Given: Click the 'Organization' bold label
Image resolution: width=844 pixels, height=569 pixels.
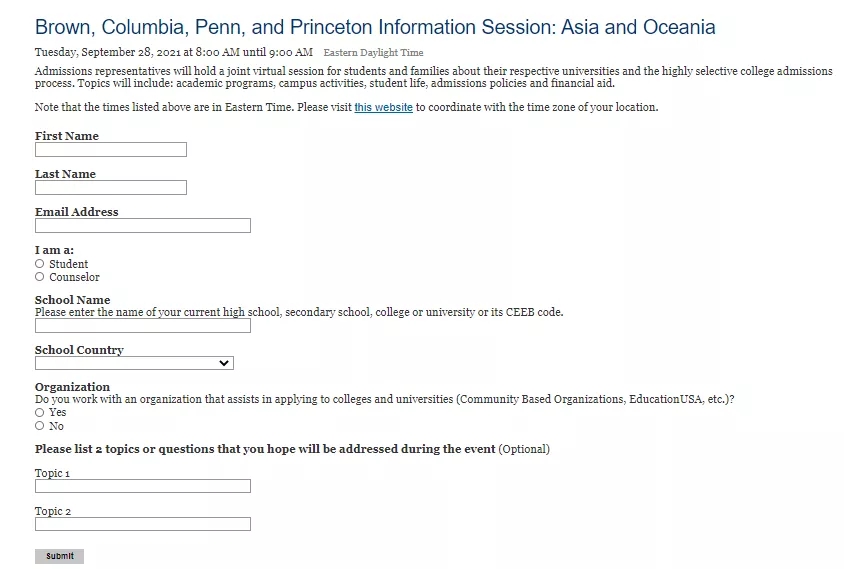Looking at the screenshot, I should (72, 387).
